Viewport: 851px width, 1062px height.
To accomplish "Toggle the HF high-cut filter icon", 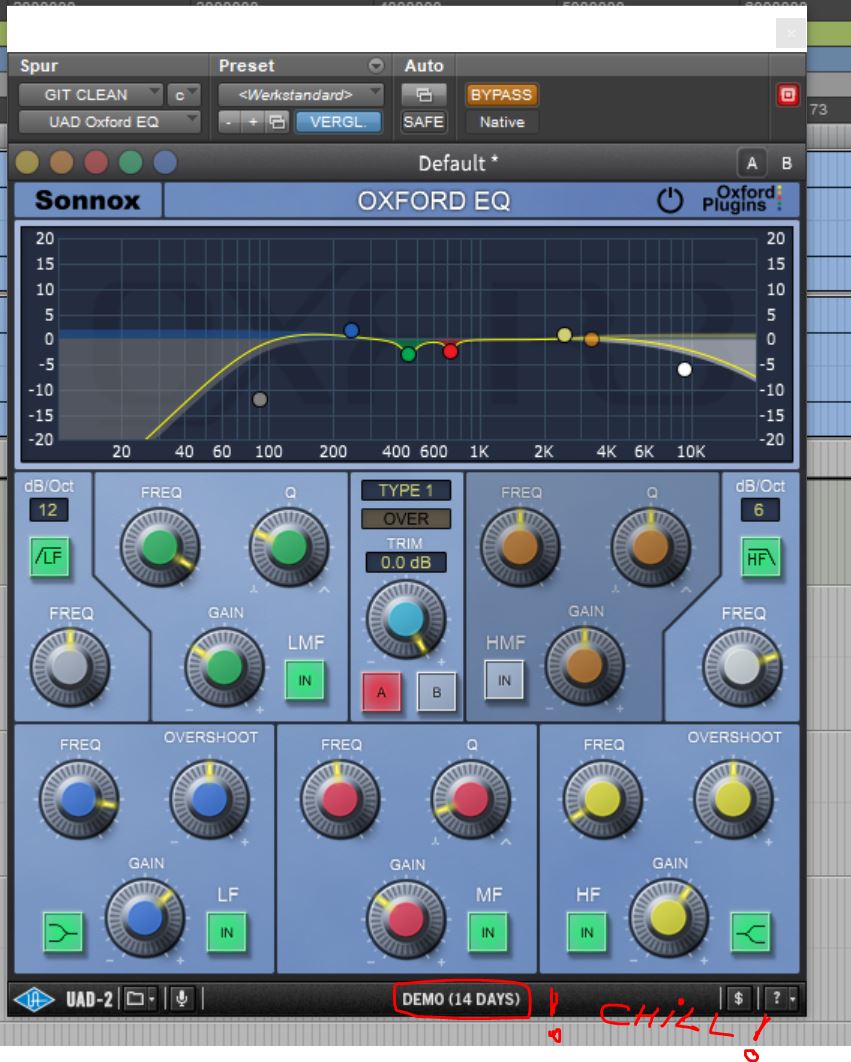I will pos(760,557).
